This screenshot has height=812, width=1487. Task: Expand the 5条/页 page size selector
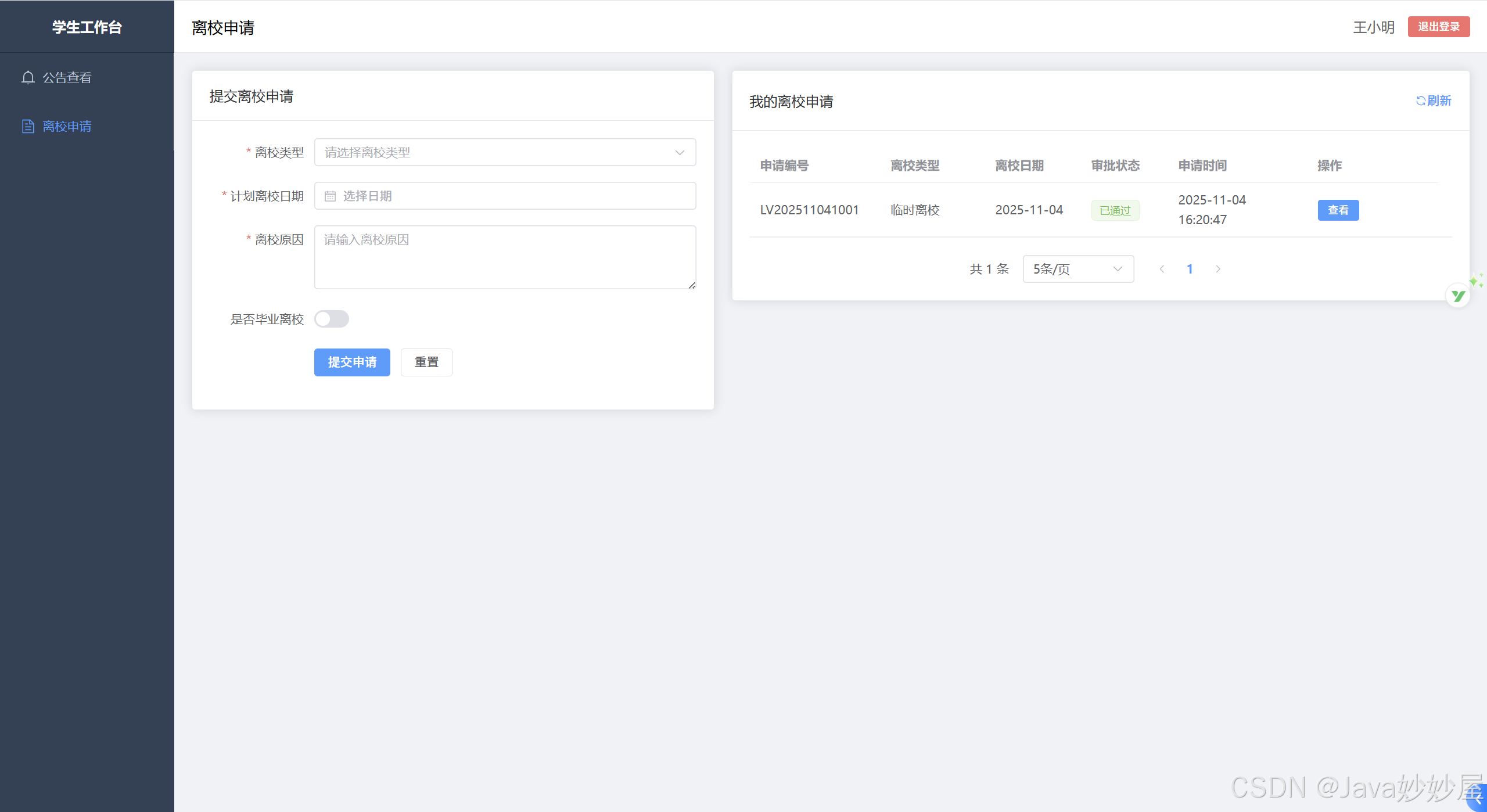[x=1078, y=269]
